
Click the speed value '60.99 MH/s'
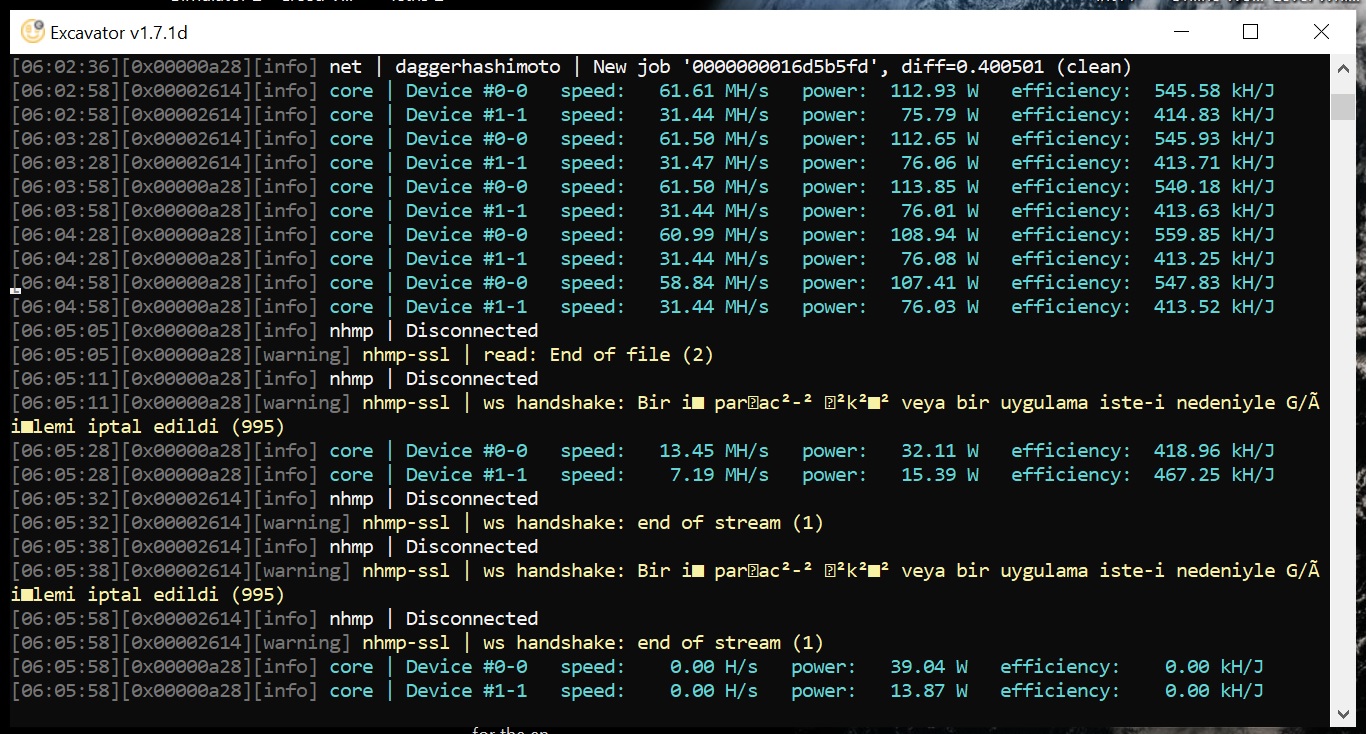click(714, 235)
